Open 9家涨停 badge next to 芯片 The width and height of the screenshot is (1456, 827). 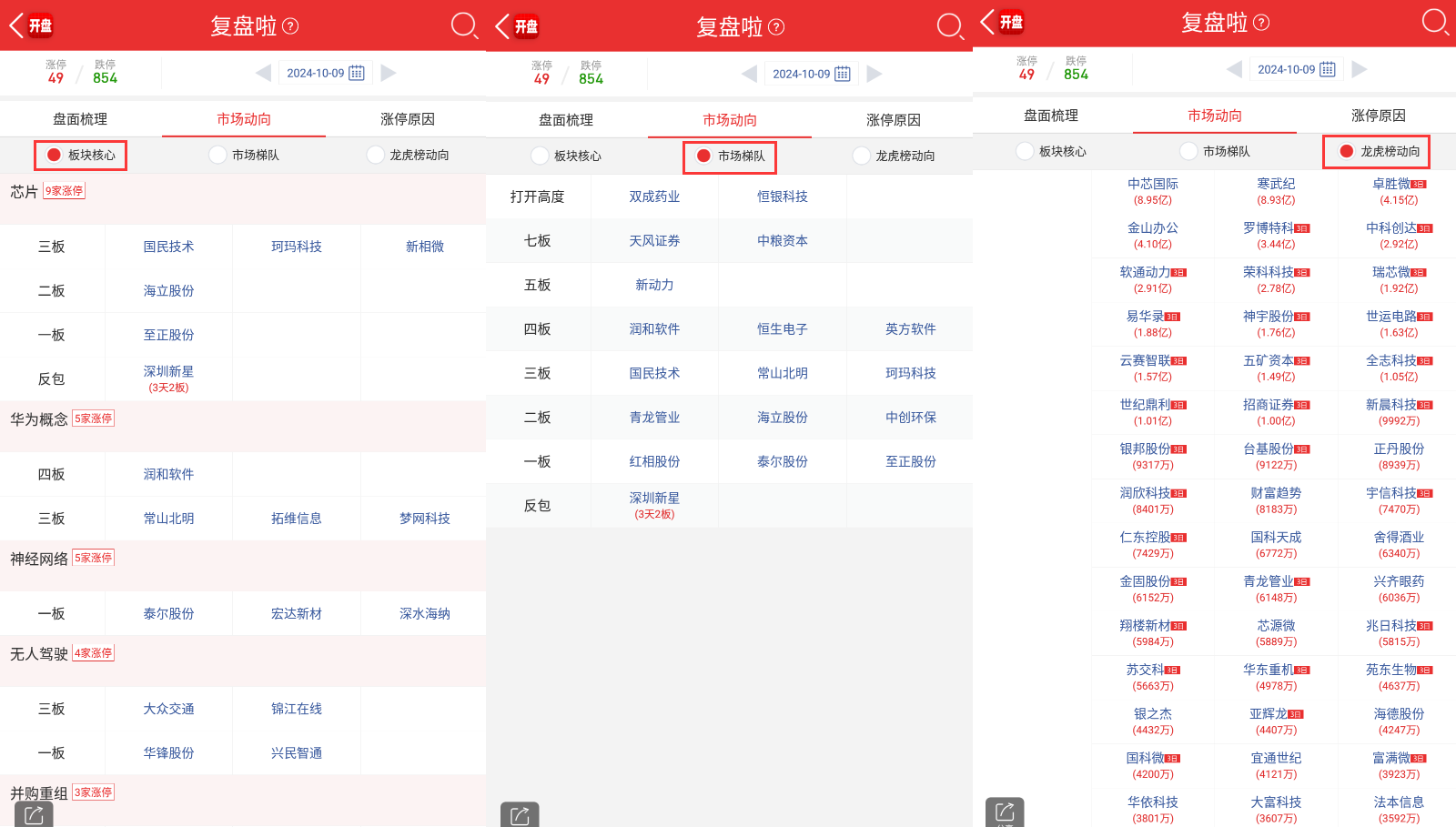pyautogui.click(x=65, y=191)
